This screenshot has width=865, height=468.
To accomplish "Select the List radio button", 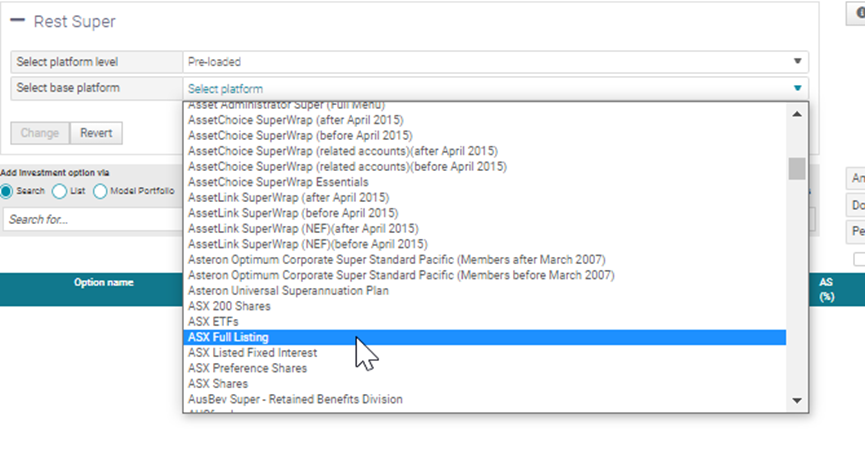I will pyautogui.click(x=59, y=191).
